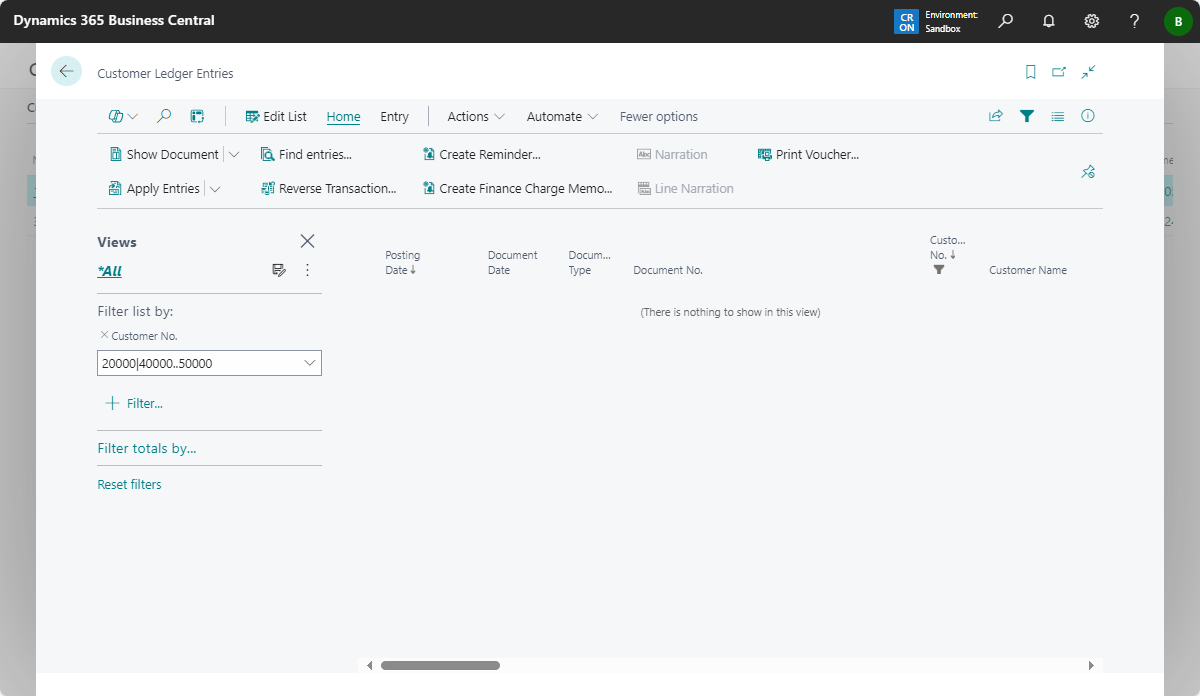The width and height of the screenshot is (1200, 696).
Task: Click the save view icon next to All
Action: 279,270
